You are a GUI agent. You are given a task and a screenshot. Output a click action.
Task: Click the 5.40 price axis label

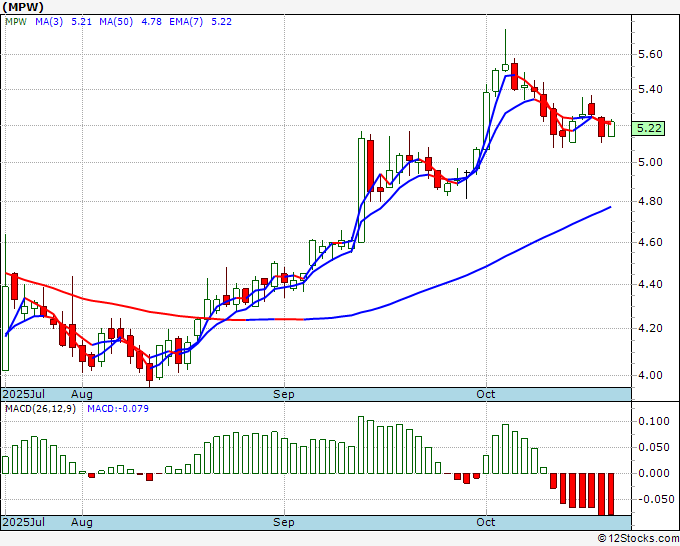click(x=650, y=89)
